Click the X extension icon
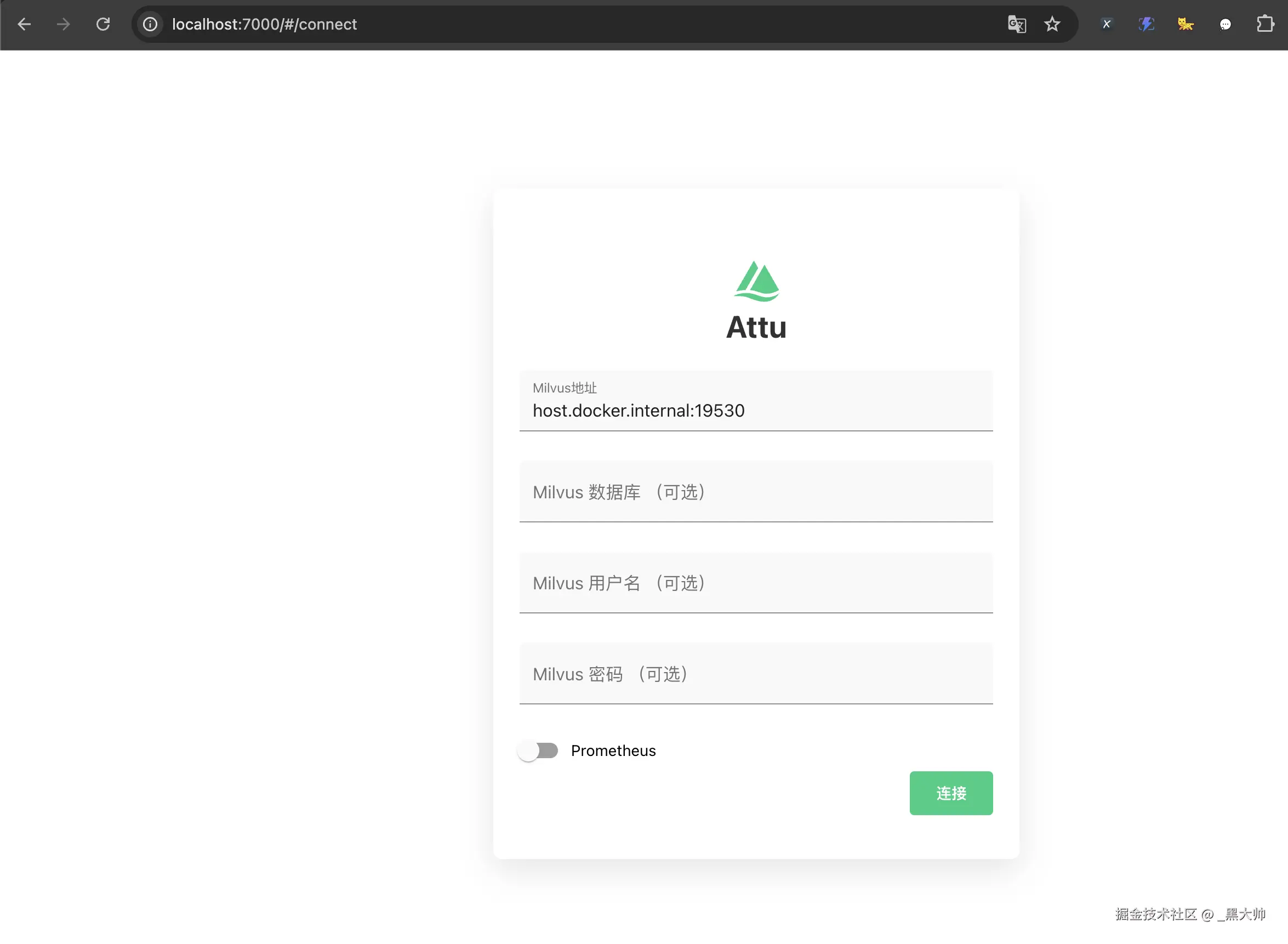 click(1107, 24)
